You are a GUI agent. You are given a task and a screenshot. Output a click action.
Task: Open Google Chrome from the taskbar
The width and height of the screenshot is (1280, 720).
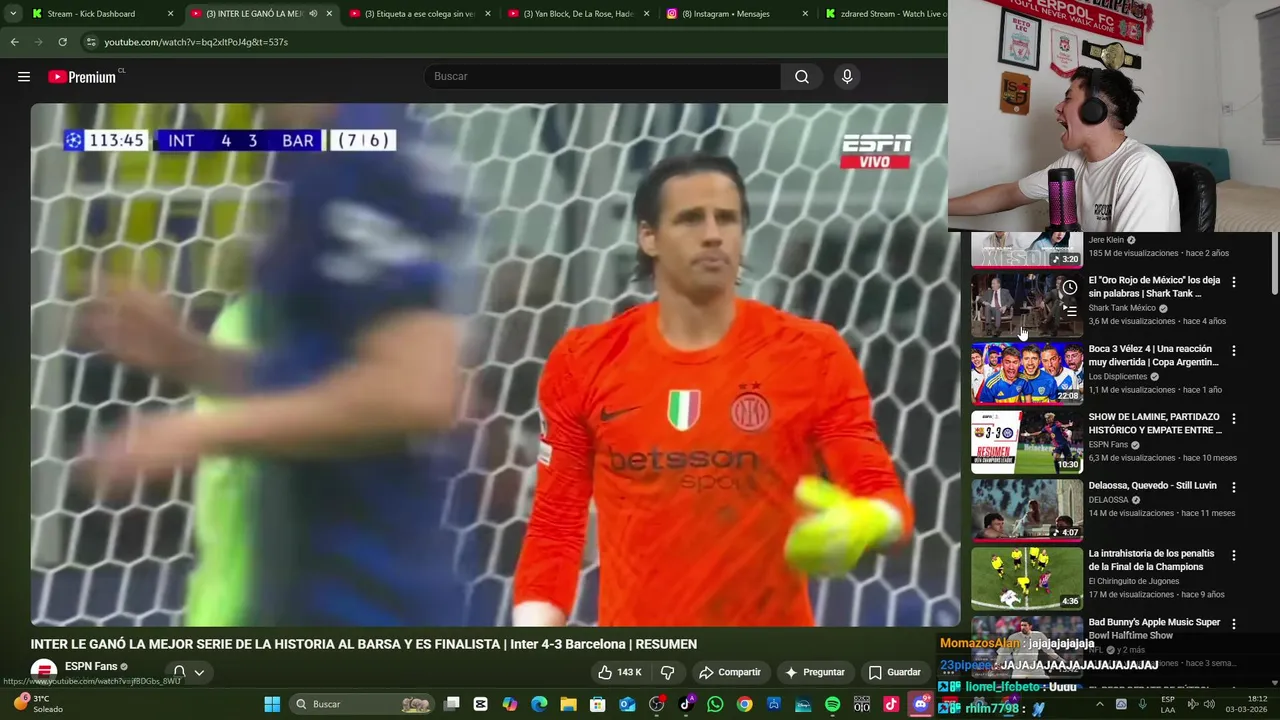[744, 704]
